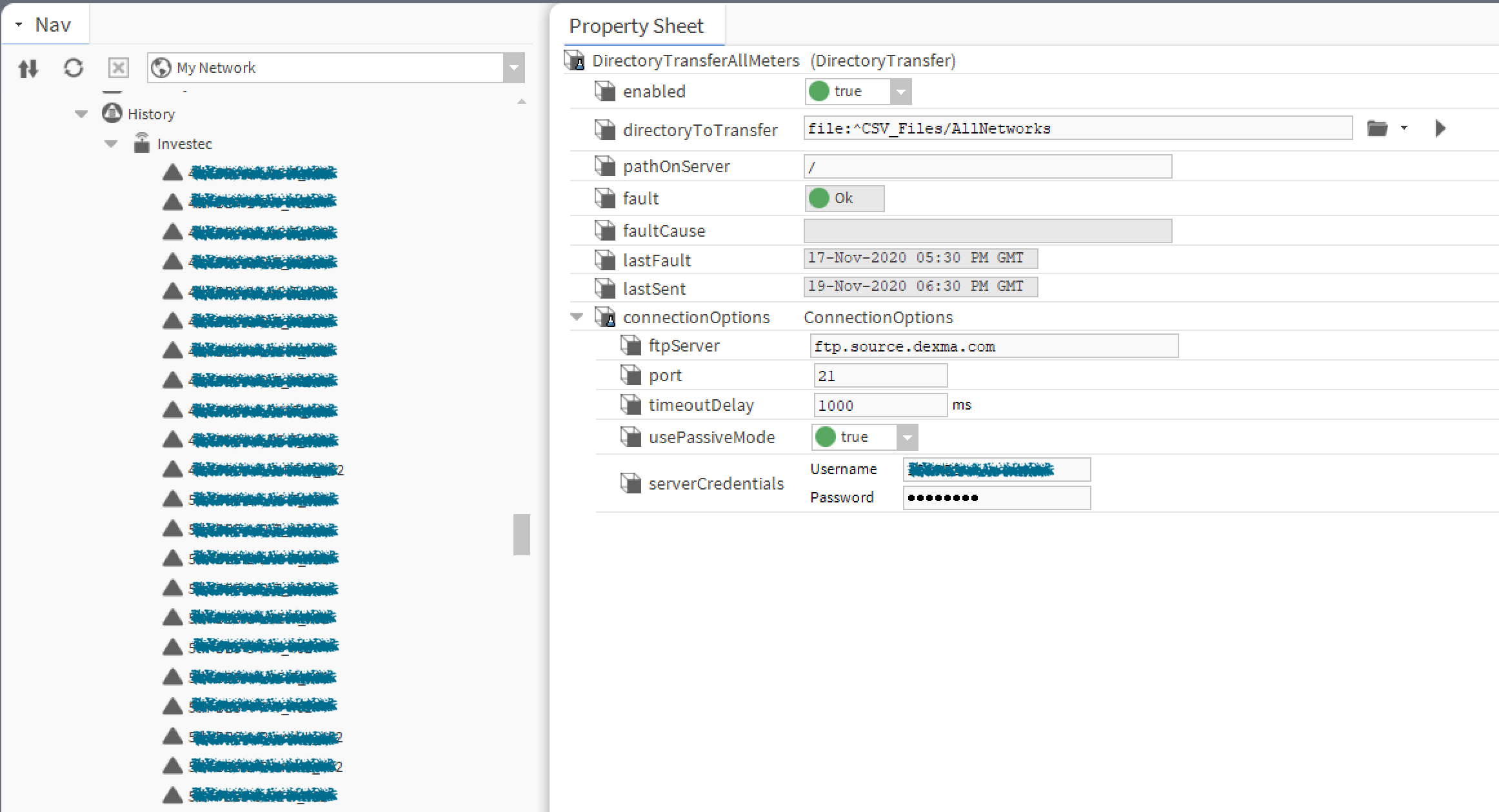Click the Nav tree vertical scrollbar thumb

tap(522, 534)
